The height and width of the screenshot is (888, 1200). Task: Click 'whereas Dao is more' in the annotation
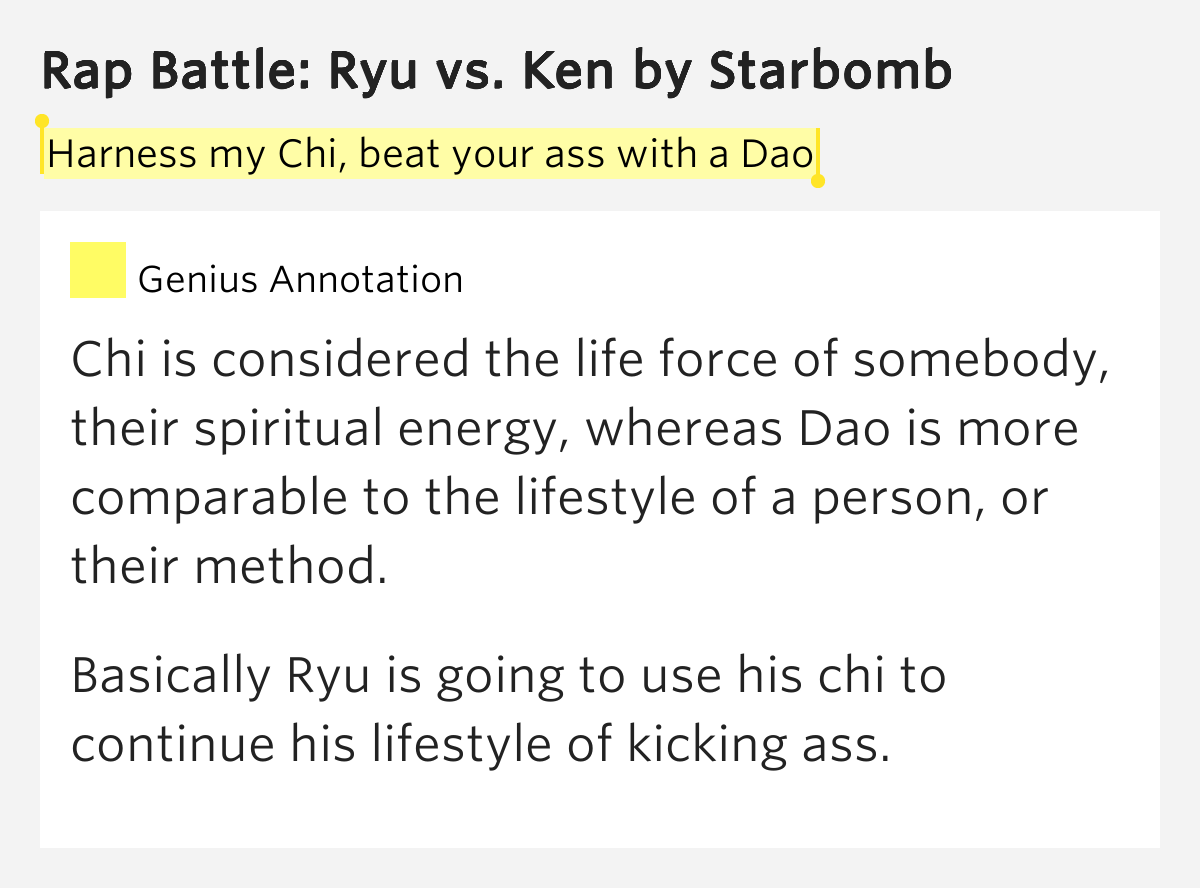832,430
